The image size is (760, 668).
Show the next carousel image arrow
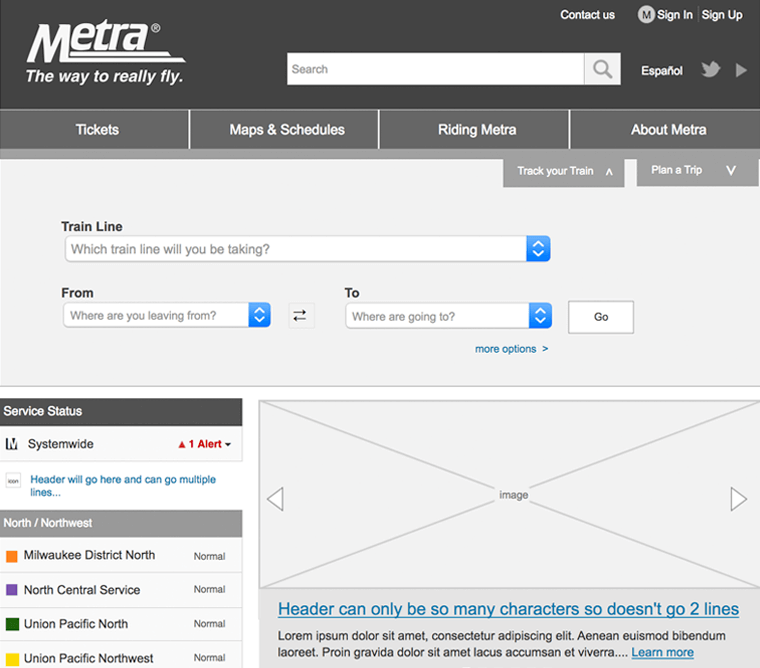[x=738, y=499]
